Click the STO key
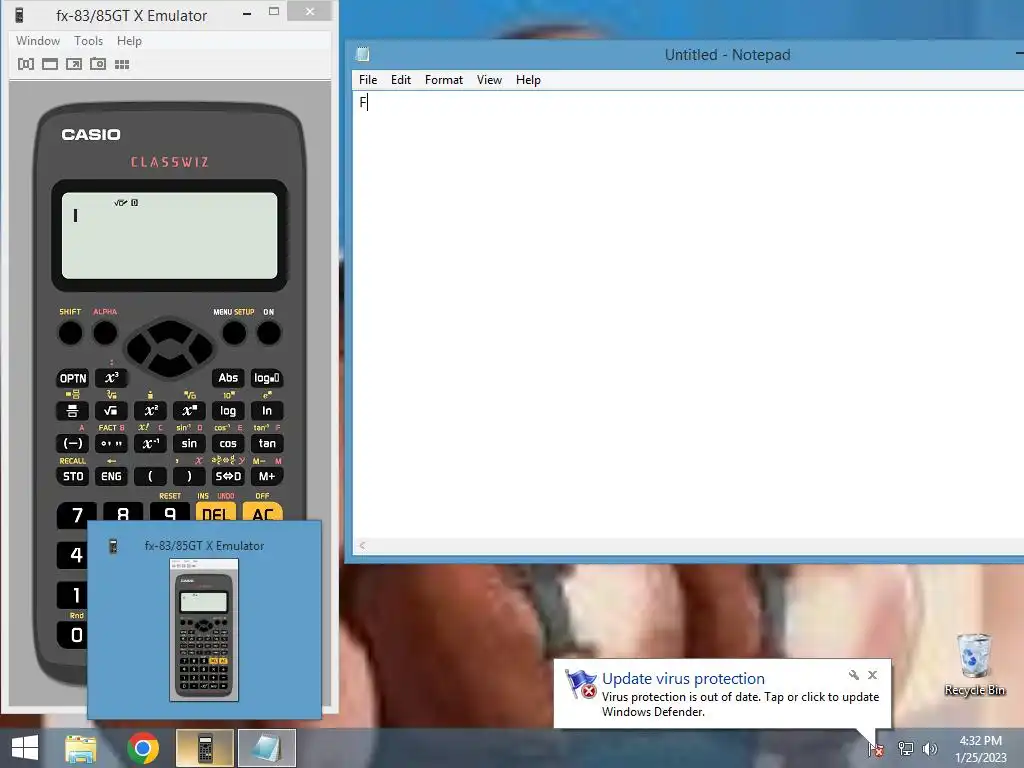Image resolution: width=1024 pixels, height=768 pixels. coord(72,476)
